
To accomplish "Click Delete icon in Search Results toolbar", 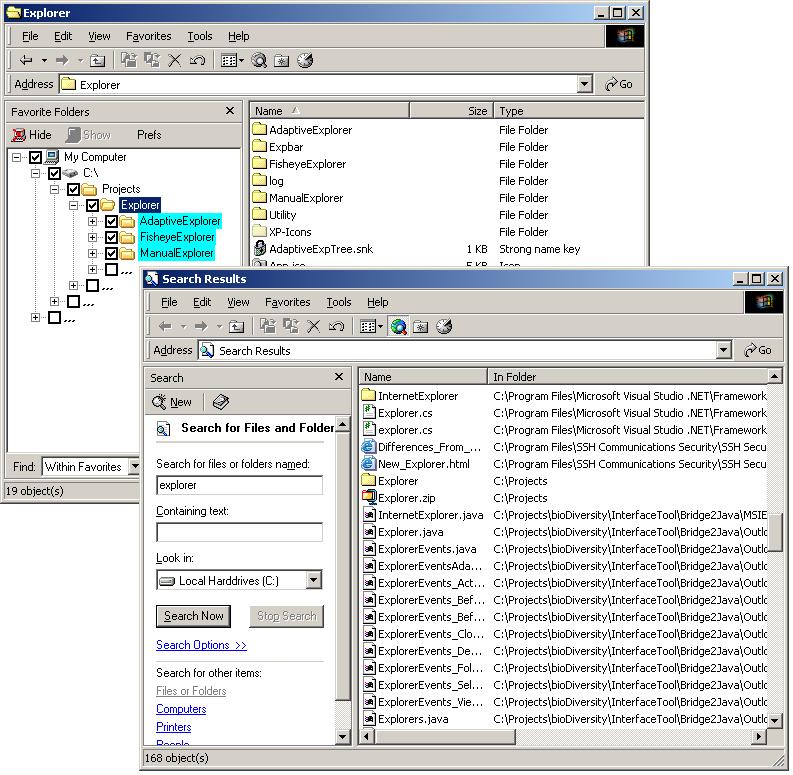I will click(x=314, y=326).
